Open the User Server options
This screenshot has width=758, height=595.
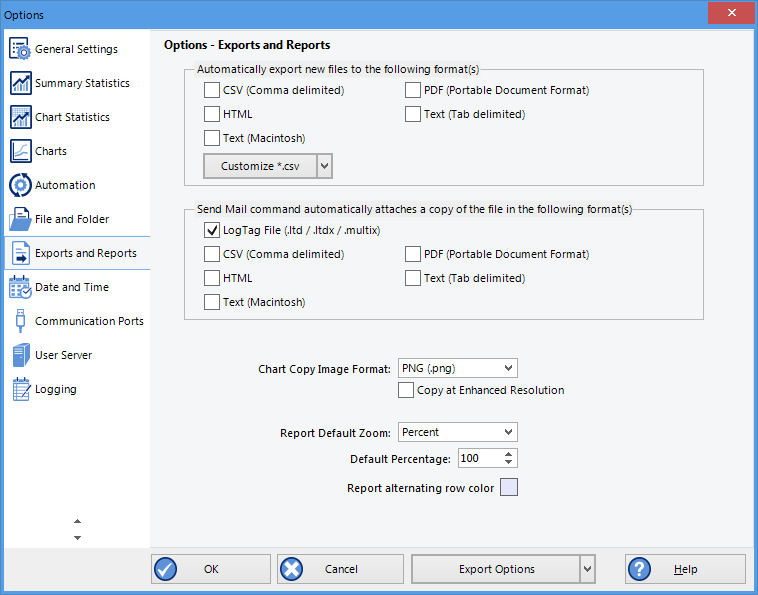77,355
